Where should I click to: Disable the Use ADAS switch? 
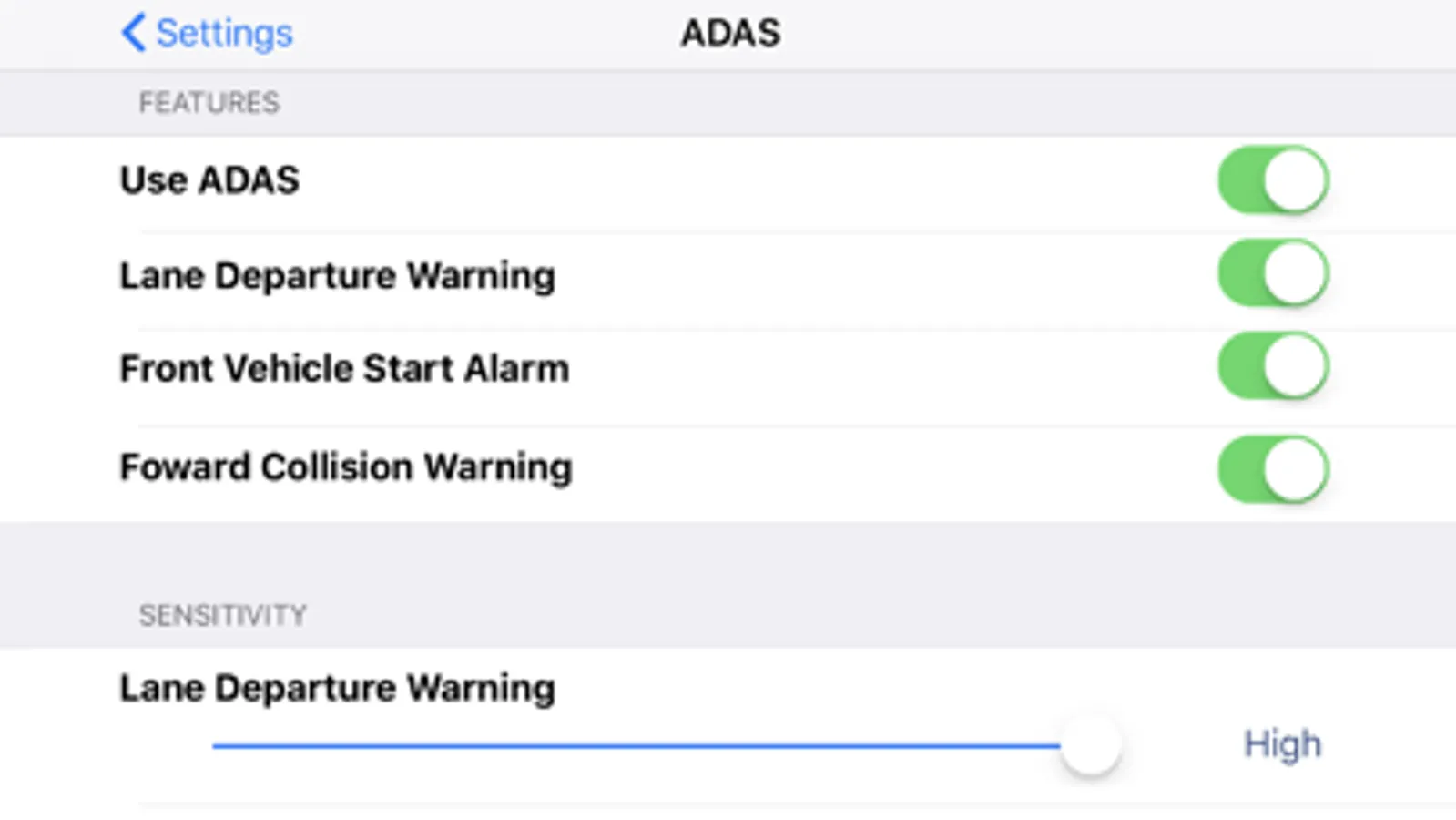point(1272,180)
